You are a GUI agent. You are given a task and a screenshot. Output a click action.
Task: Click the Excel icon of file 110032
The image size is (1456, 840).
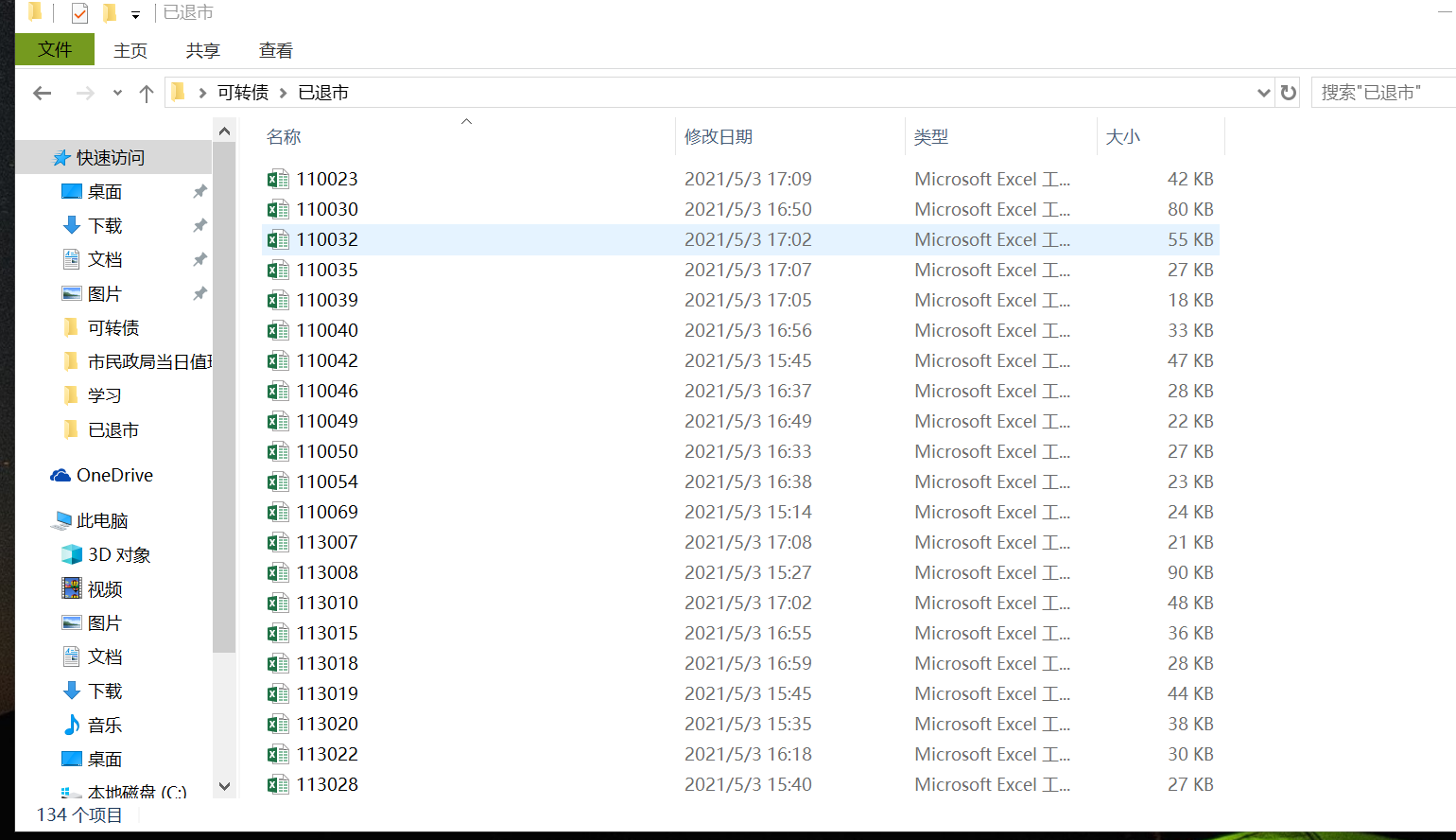tap(278, 239)
